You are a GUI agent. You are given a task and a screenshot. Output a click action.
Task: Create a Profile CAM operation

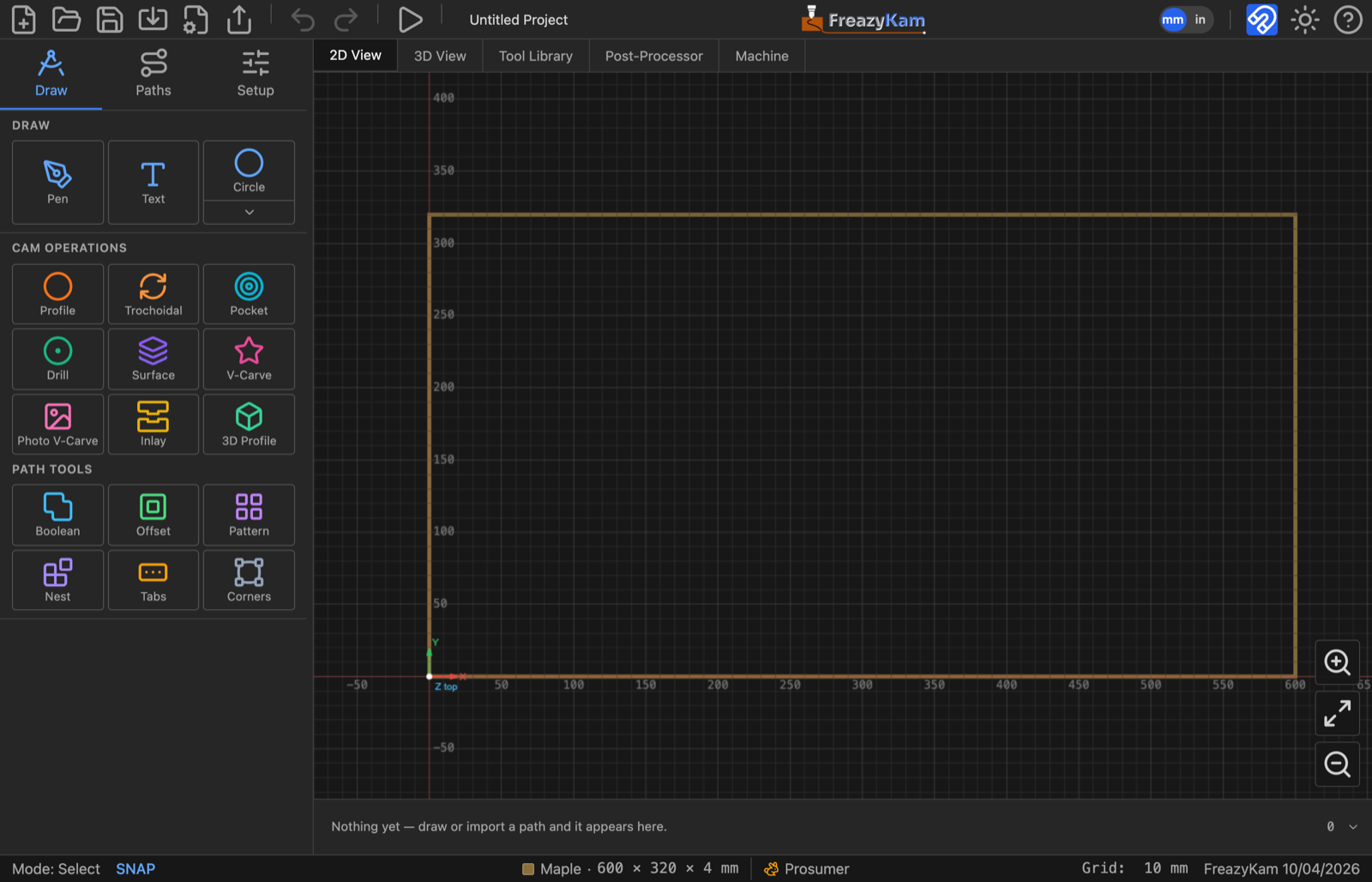(57, 294)
